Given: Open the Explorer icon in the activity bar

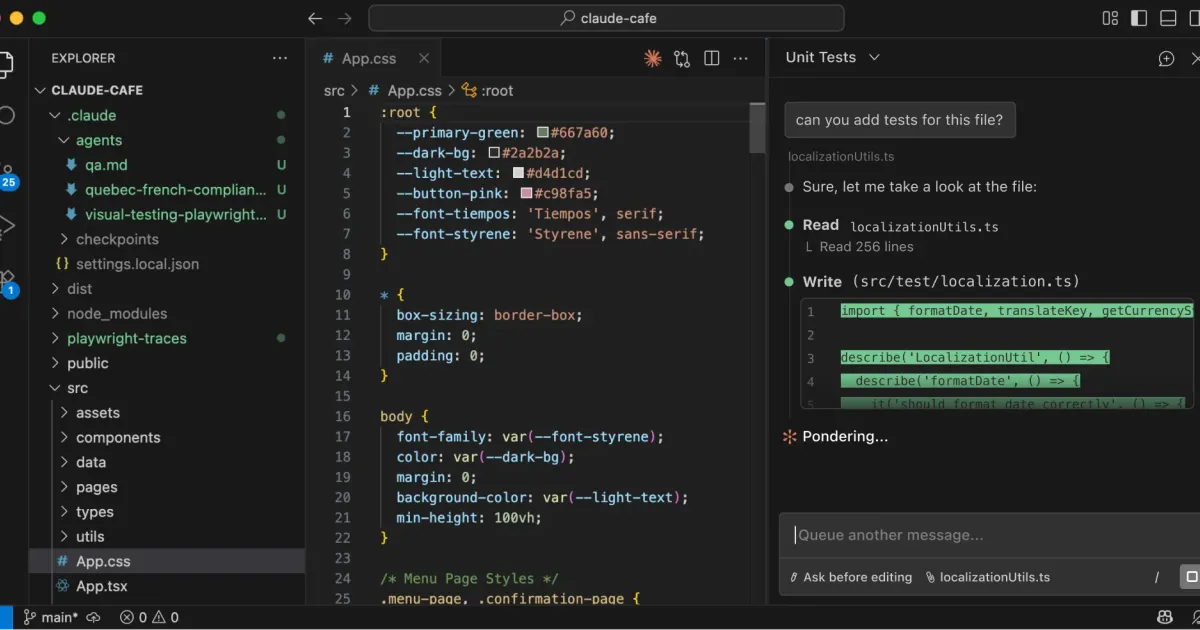Looking at the screenshot, I should point(6,66).
